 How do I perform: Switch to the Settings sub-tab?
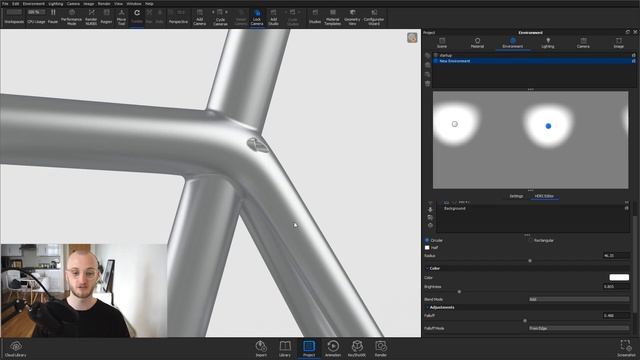pos(516,196)
